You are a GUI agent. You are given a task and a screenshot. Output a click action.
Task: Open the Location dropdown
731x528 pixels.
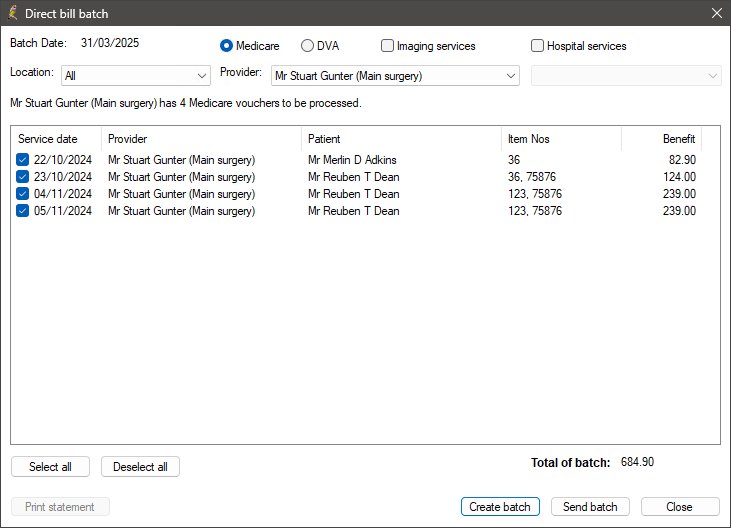136,75
